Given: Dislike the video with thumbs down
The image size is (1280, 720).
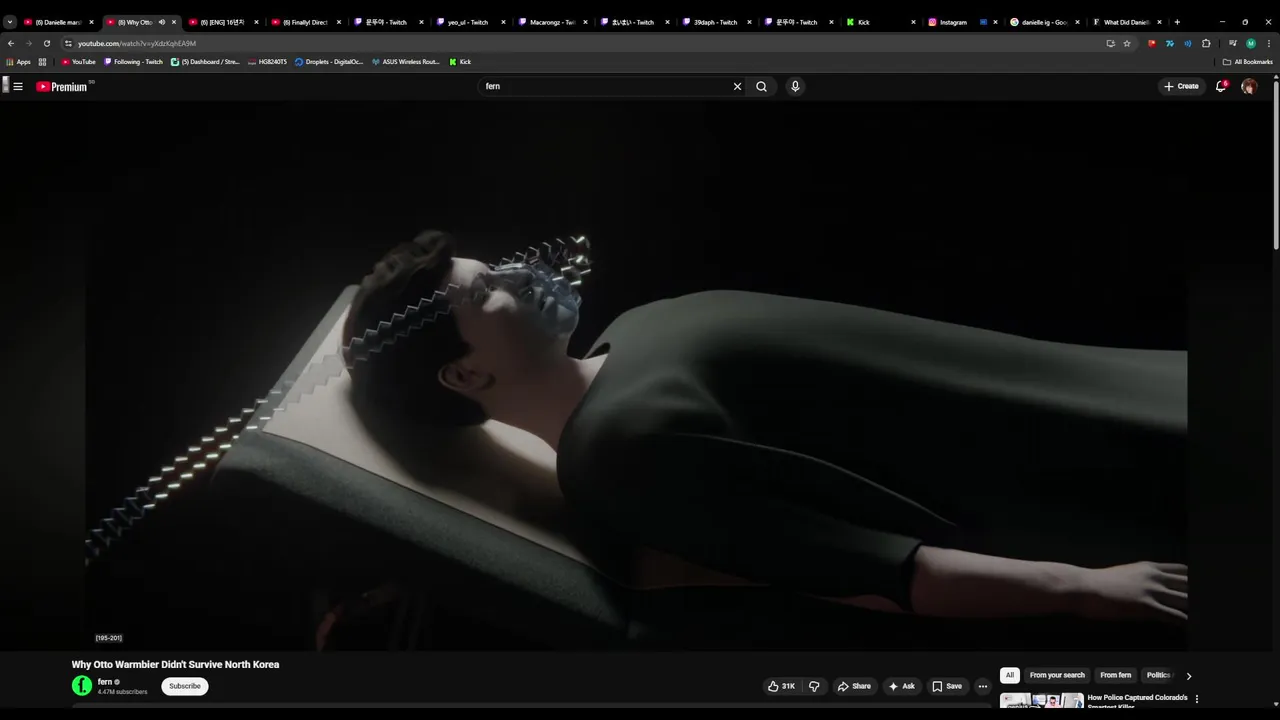Looking at the screenshot, I should tap(814, 686).
